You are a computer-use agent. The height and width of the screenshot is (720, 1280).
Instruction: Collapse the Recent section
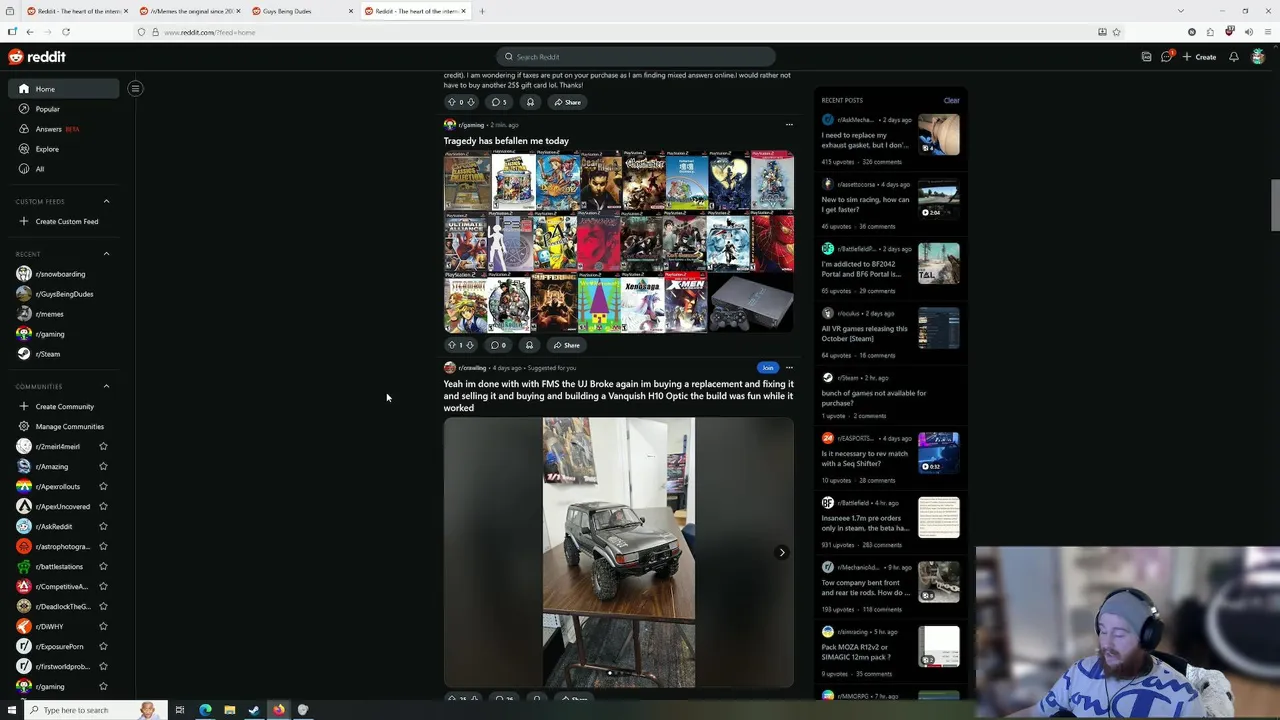106,254
